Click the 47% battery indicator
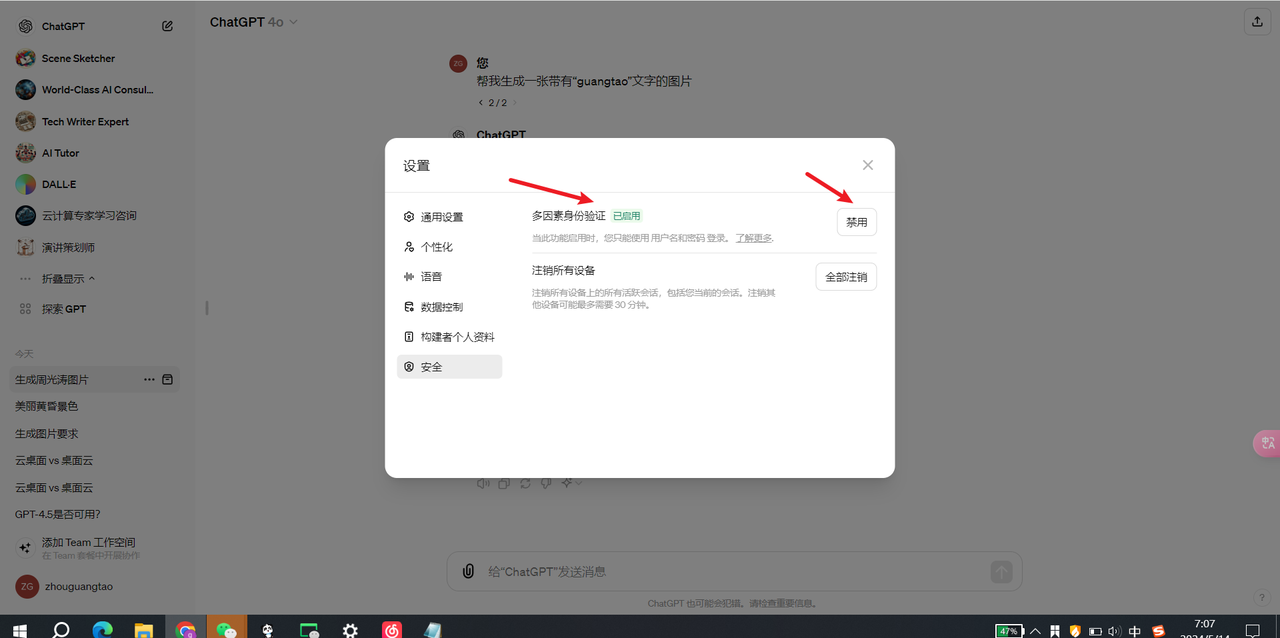The width and height of the screenshot is (1280, 638). click(1008, 631)
